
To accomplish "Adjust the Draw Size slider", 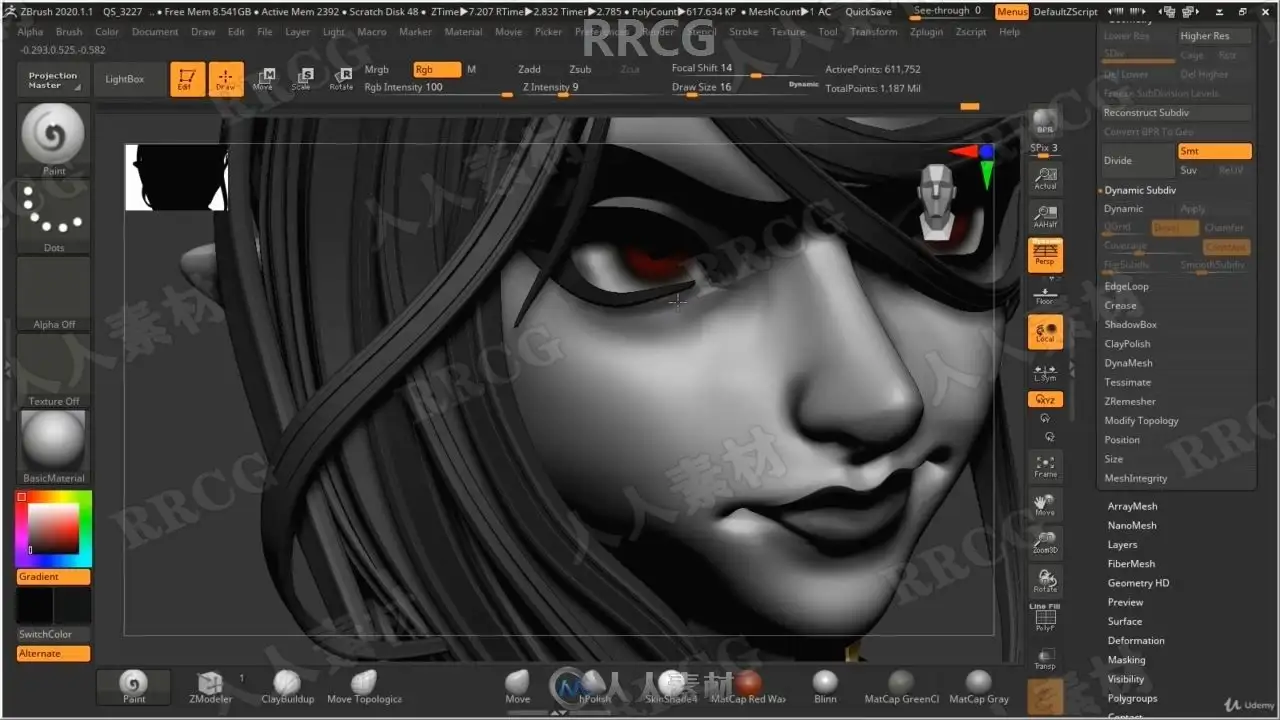I will click(x=745, y=88).
